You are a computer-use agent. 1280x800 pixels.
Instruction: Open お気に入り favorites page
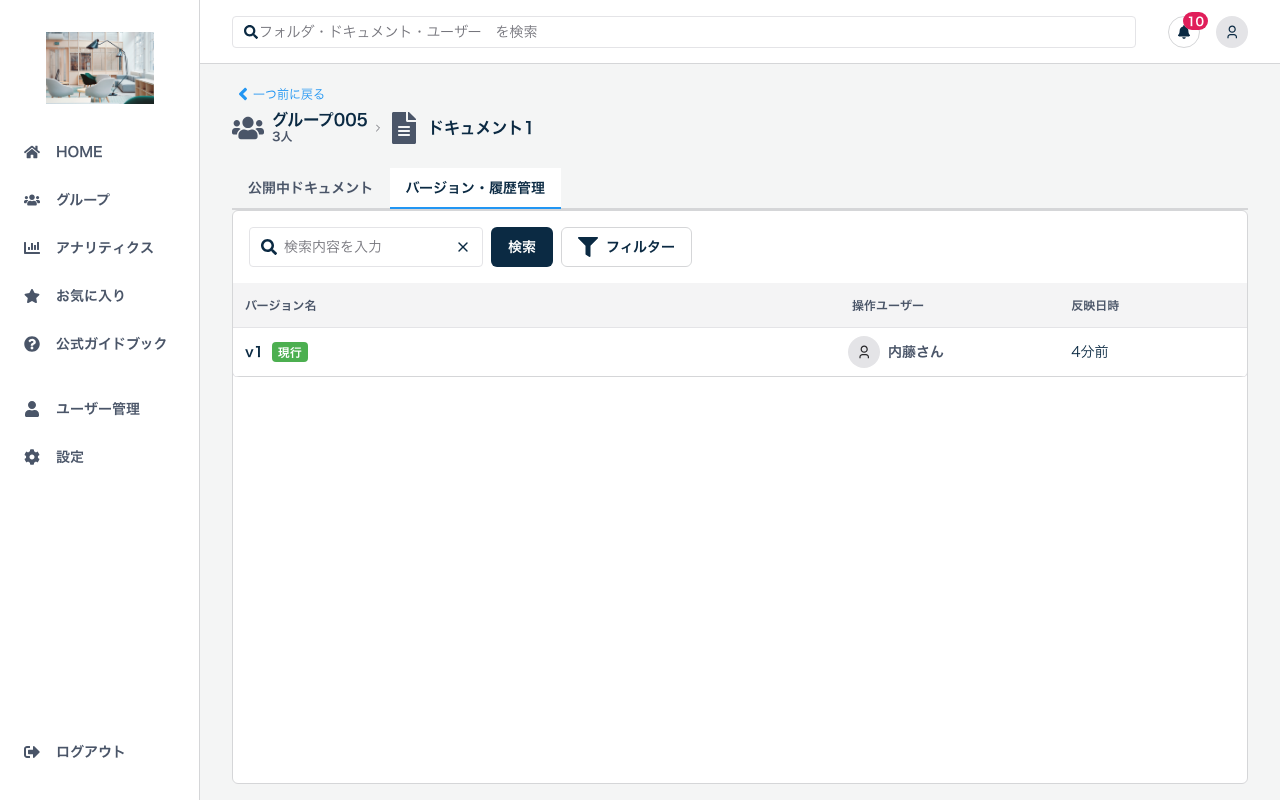90,296
